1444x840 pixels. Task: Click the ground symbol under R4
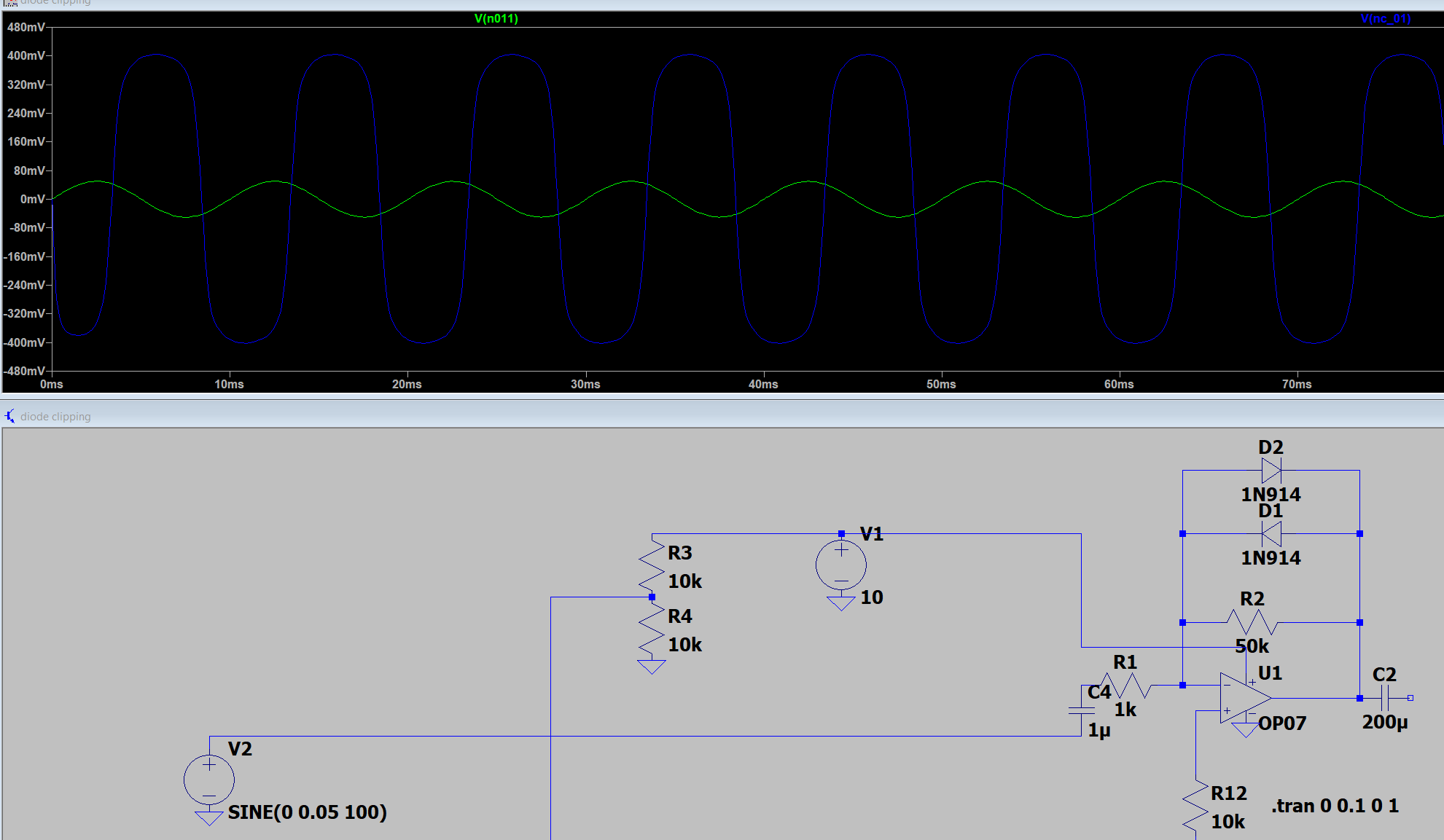(652, 667)
